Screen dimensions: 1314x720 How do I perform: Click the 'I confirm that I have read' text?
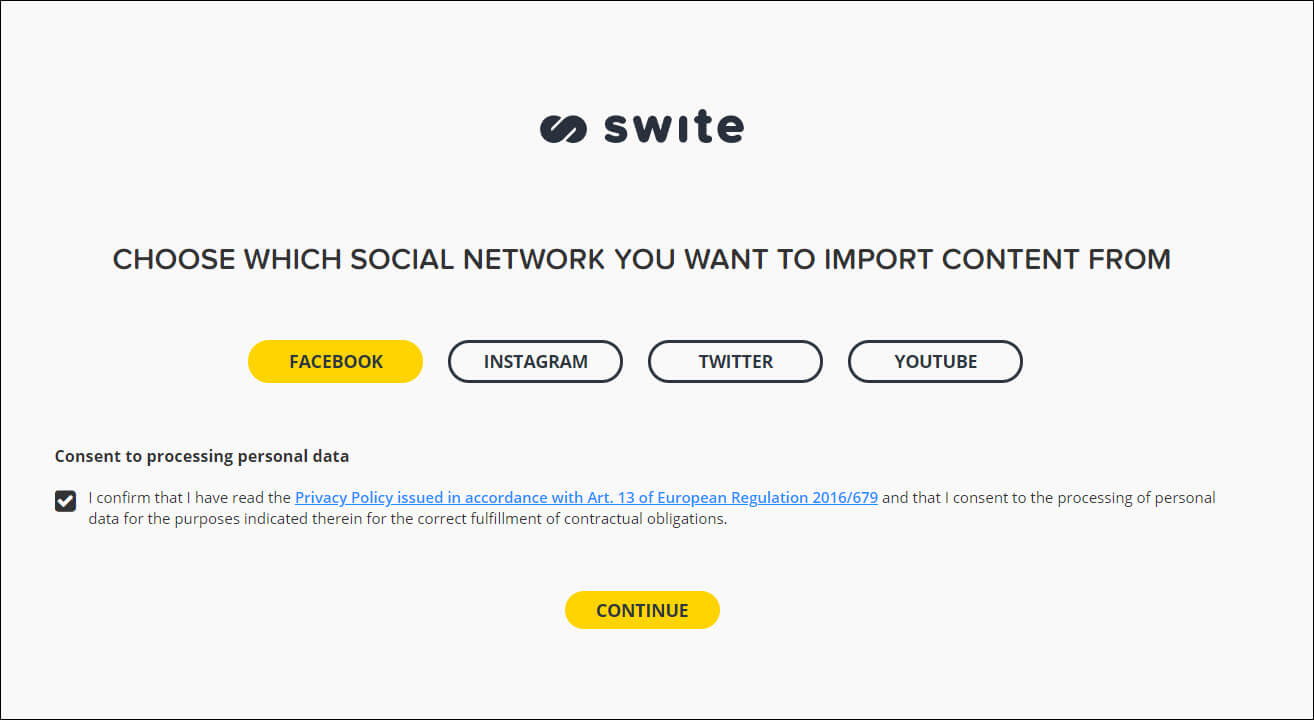coord(190,498)
